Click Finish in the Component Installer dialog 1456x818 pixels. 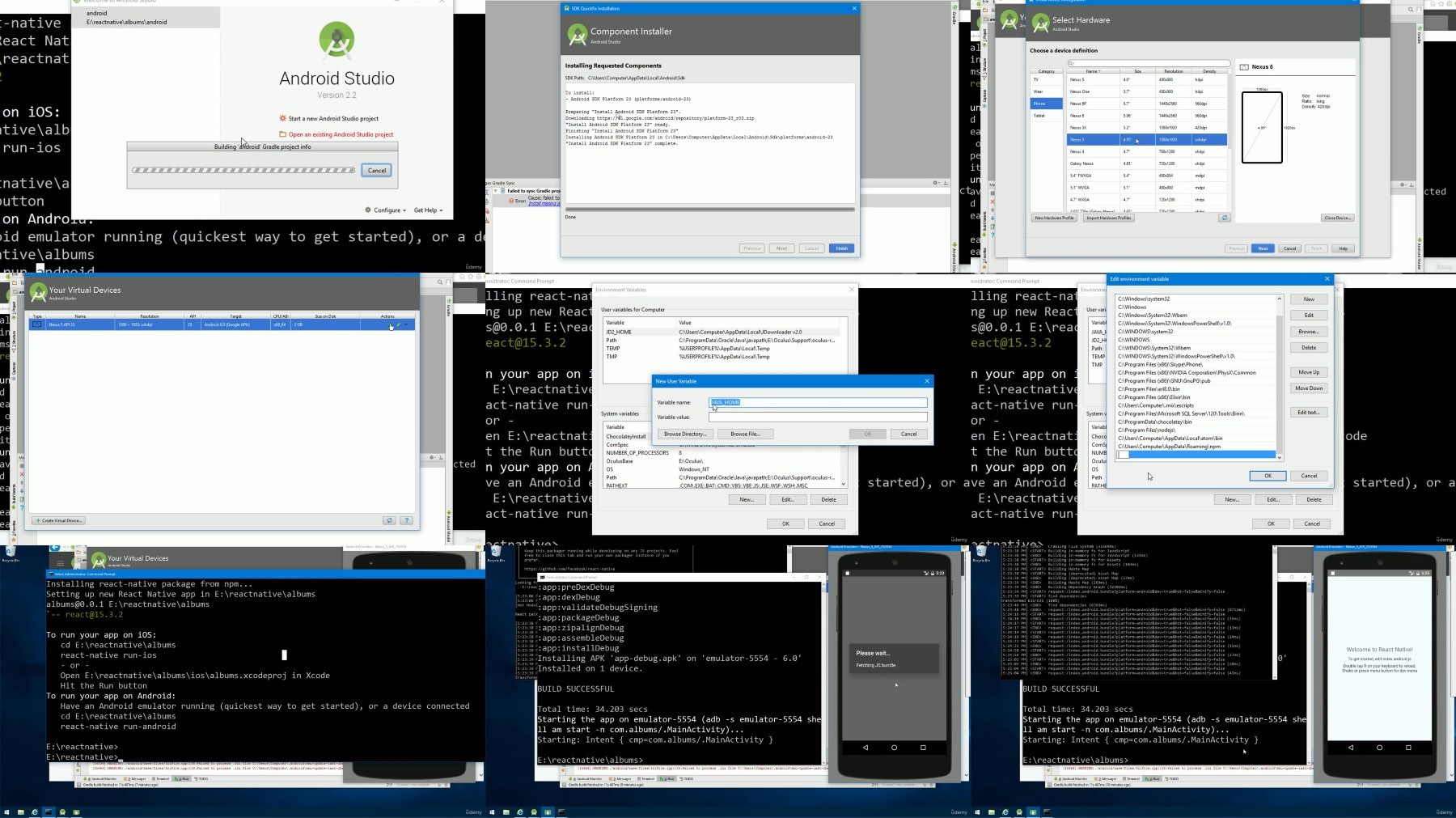point(841,248)
